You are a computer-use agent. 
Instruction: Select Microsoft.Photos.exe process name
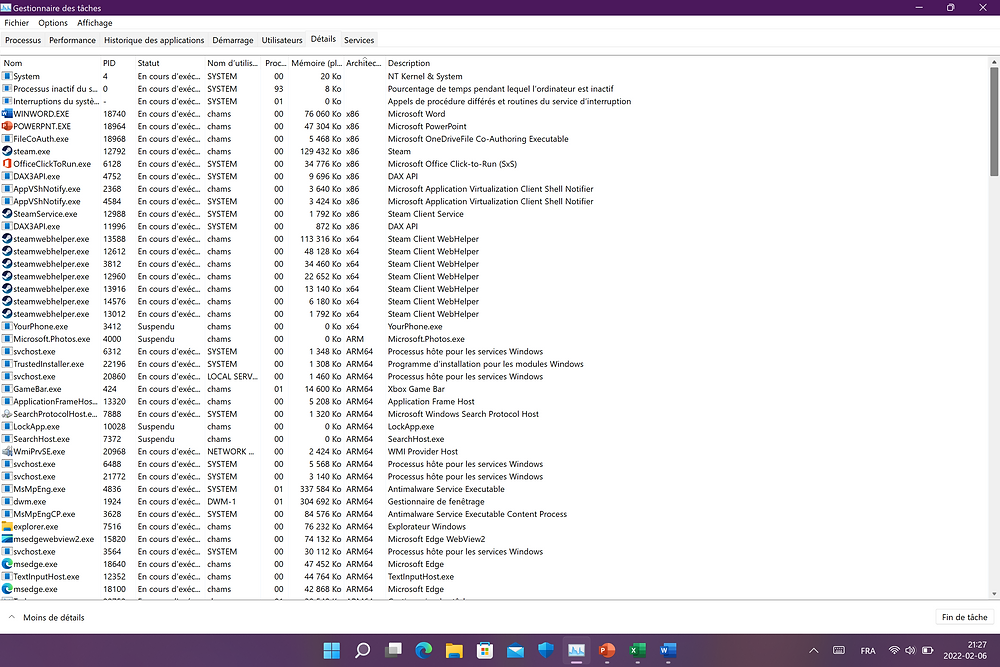coord(52,339)
